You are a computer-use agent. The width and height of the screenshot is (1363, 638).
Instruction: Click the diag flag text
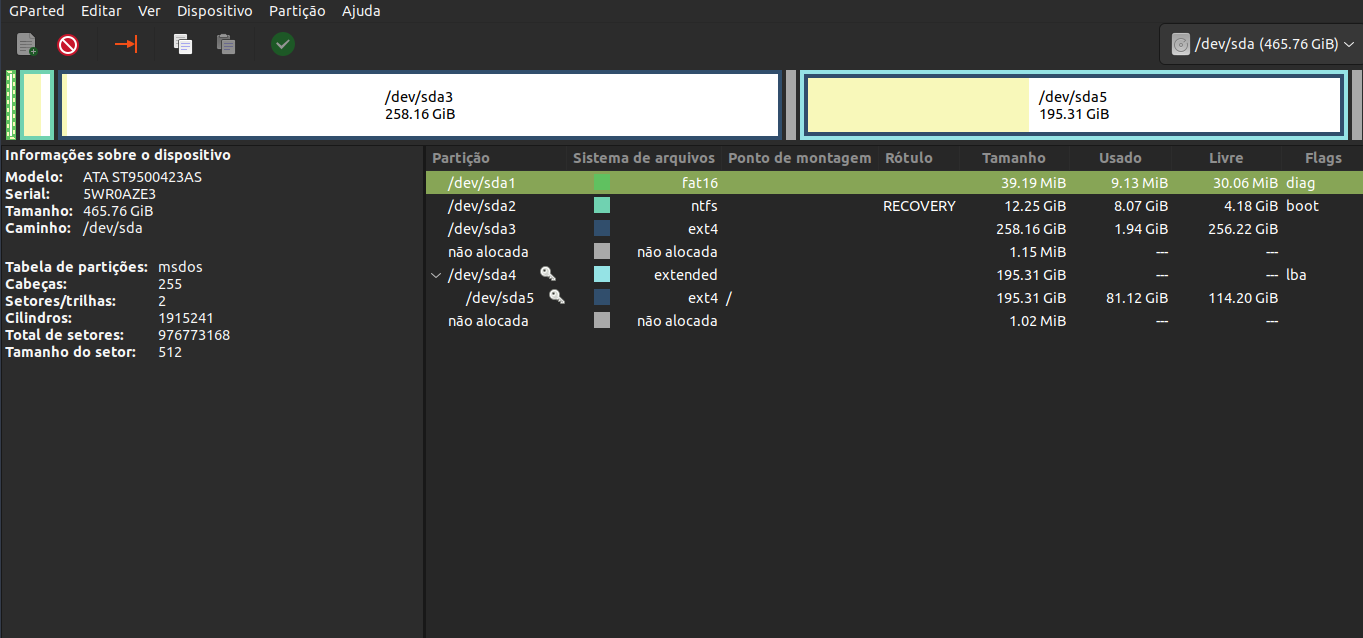click(1301, 183)
